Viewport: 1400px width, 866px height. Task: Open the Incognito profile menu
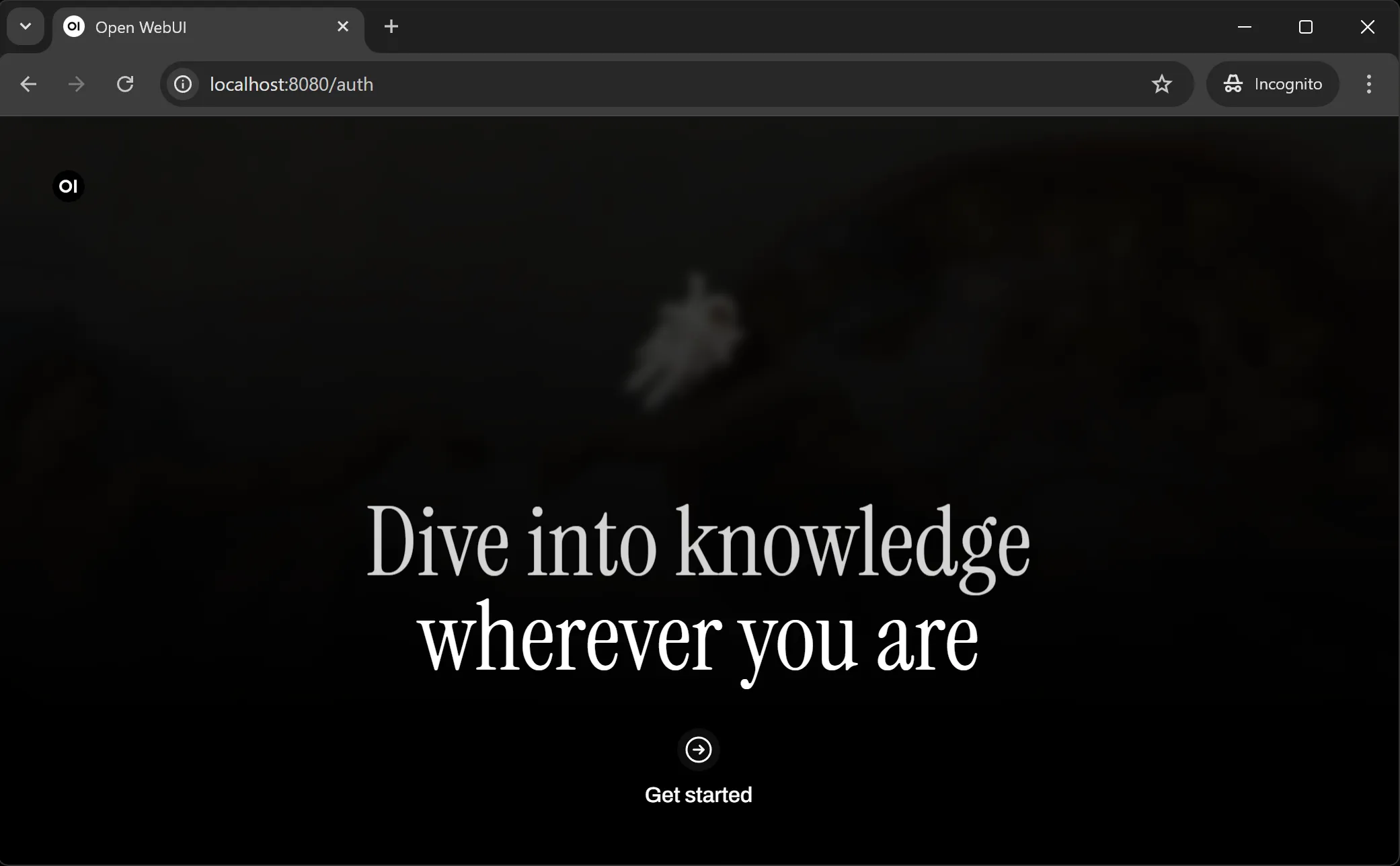point(1273,83)
